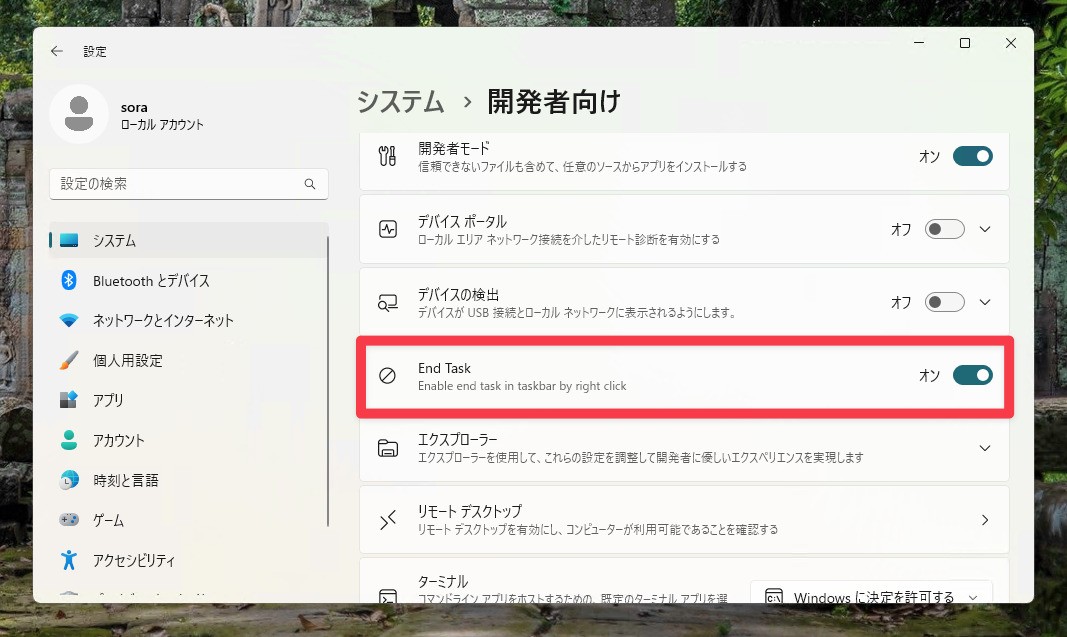Open ネットワークとインターネット settings
The image size is (1067, 637).
pyautogui.click(x=188, y=320)
